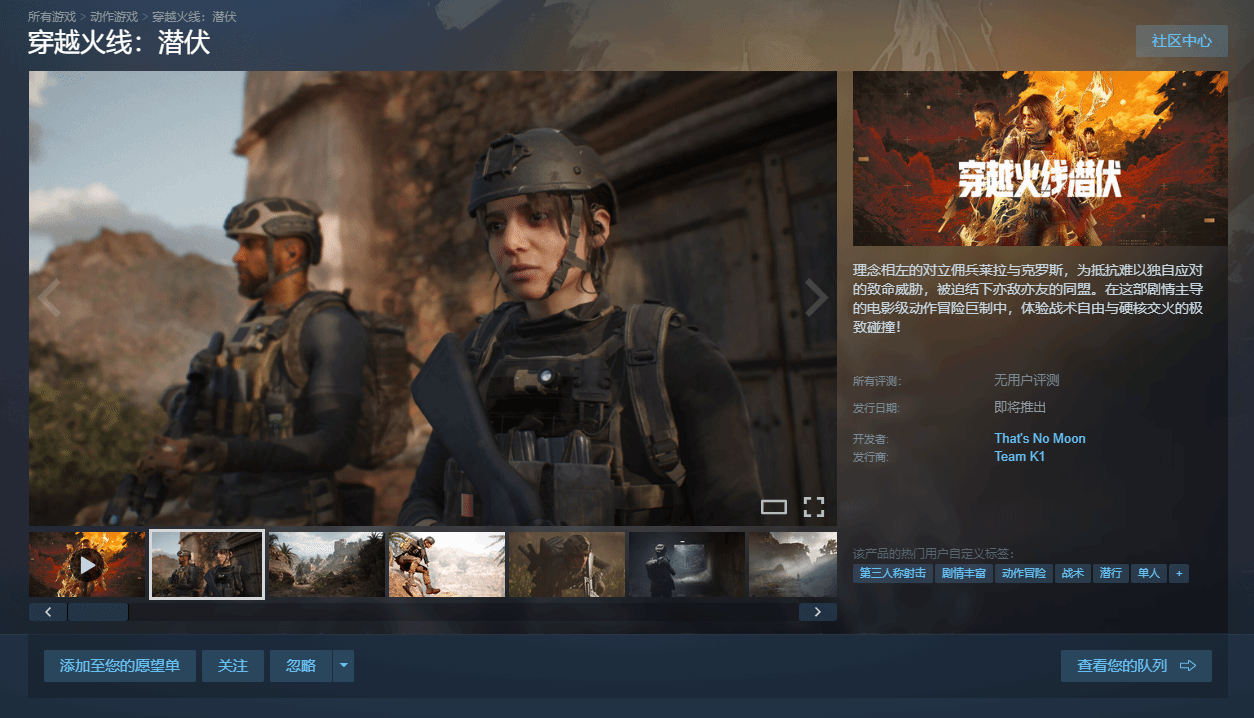This screenshot has width=1254, height=718.
Task: Click 即将推出 release date text
Action: (1020, 407)
